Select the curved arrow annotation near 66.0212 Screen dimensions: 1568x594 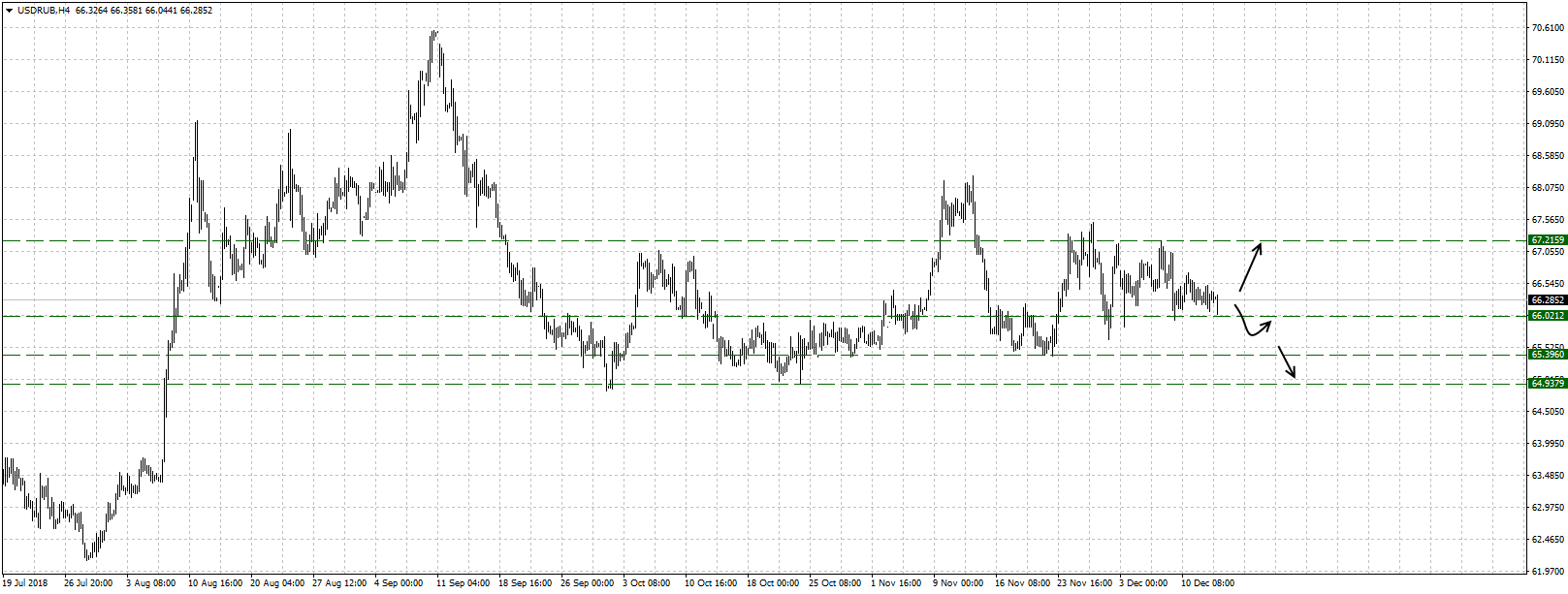[x=1252, y=324]
